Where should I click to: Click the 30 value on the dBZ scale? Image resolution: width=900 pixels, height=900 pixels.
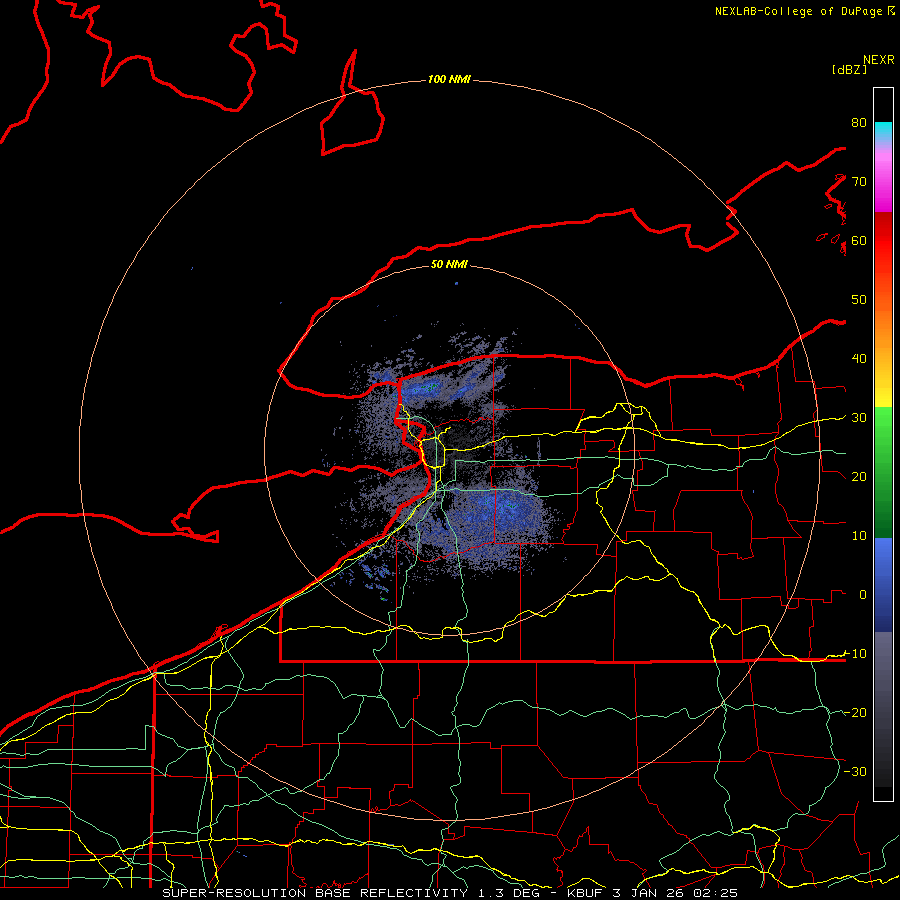pos(859,418)
